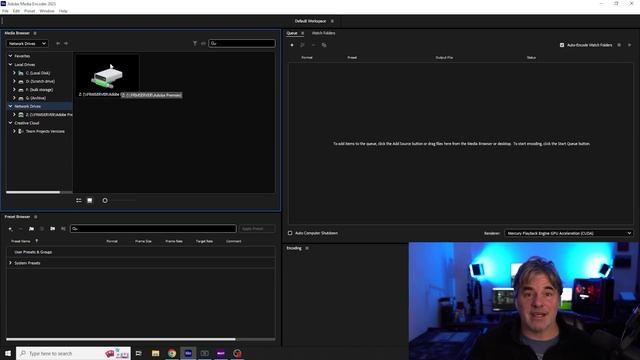
Task: Open the preset settings icon
Action: tap(42, 229)
